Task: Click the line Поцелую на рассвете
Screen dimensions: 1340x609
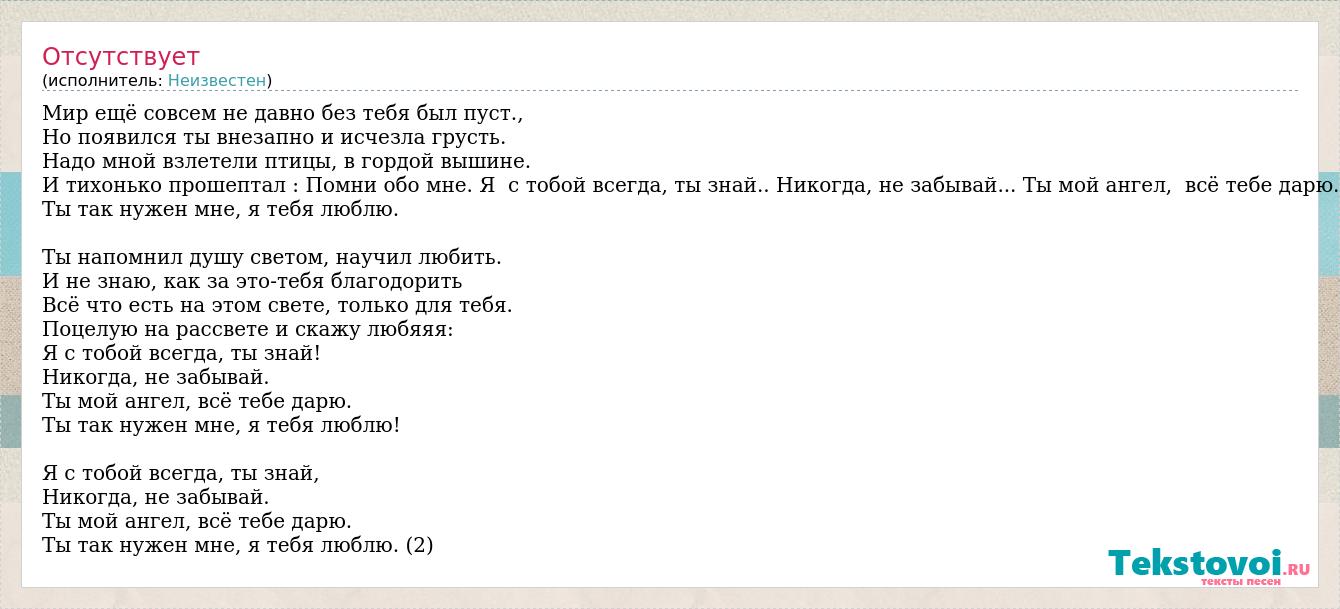Action: pyautogui.click(x=248, y=329)
